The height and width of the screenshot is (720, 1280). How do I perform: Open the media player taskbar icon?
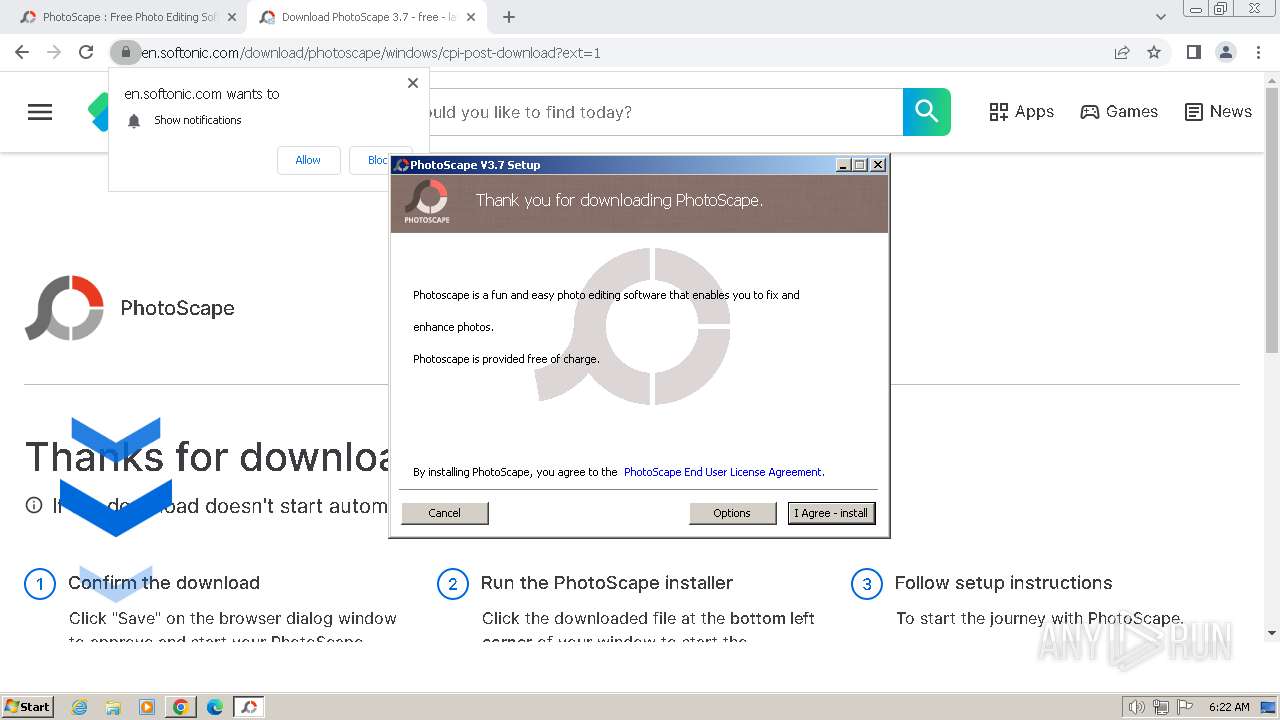coord(147,707)
